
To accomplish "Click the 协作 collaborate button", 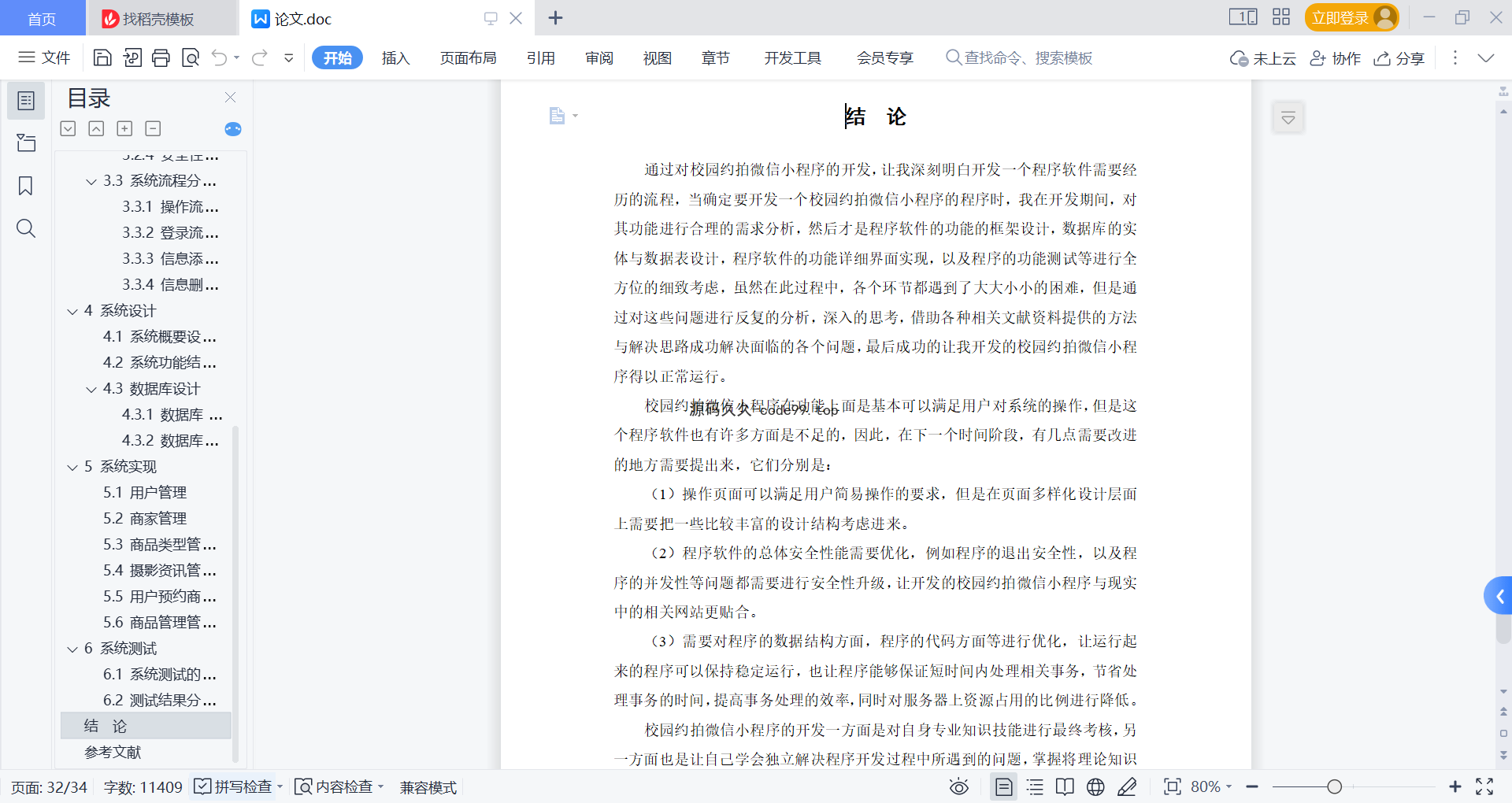I will [x=1336, y=58].
